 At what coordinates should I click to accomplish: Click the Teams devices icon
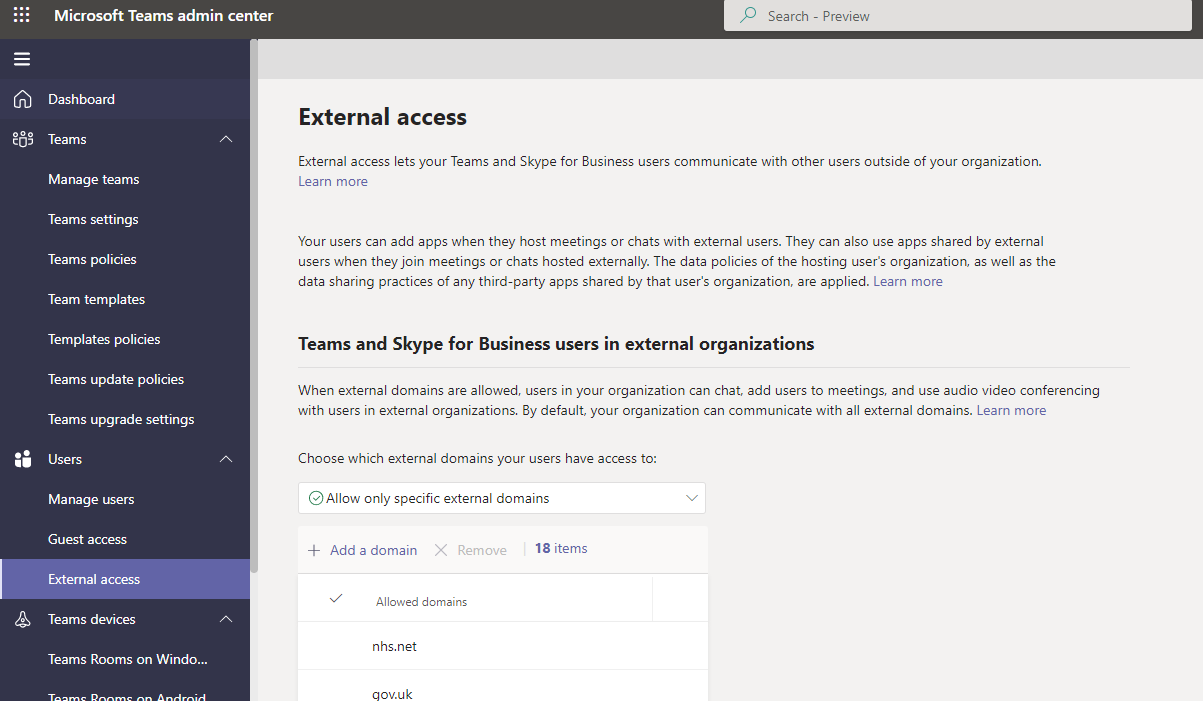[22, 619]
